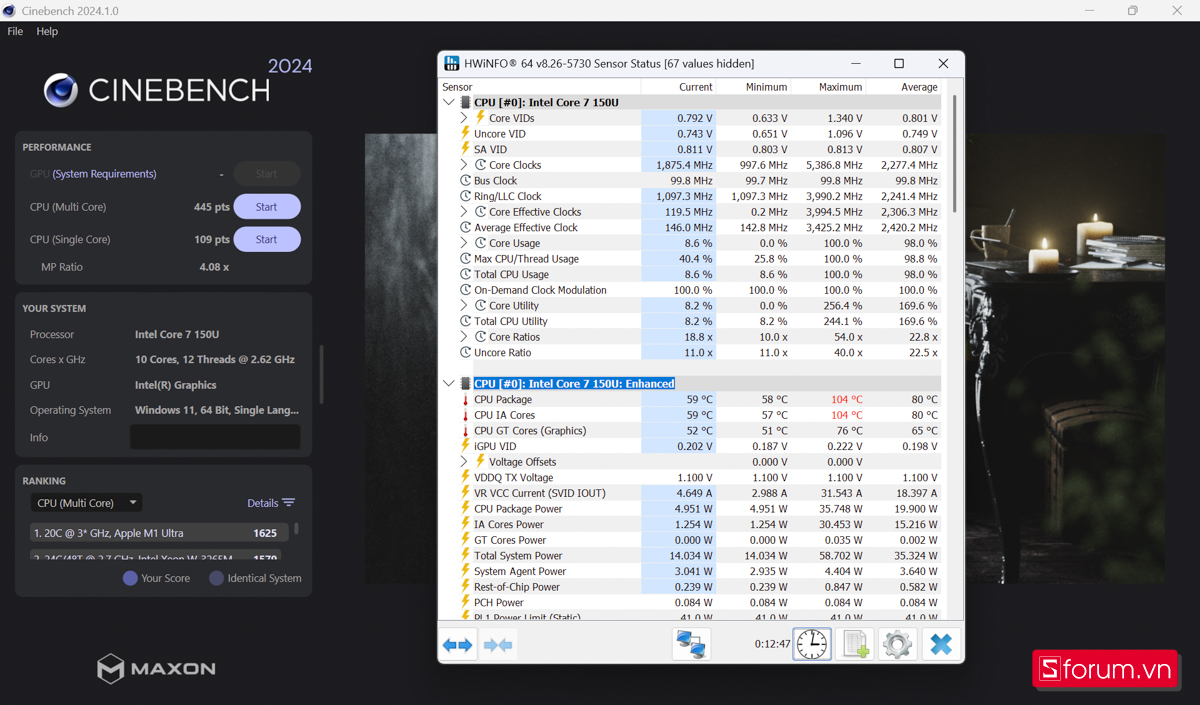Click the HWiNFO title bar app icon
Screen dimensions: 1200x705
(452, 64)
